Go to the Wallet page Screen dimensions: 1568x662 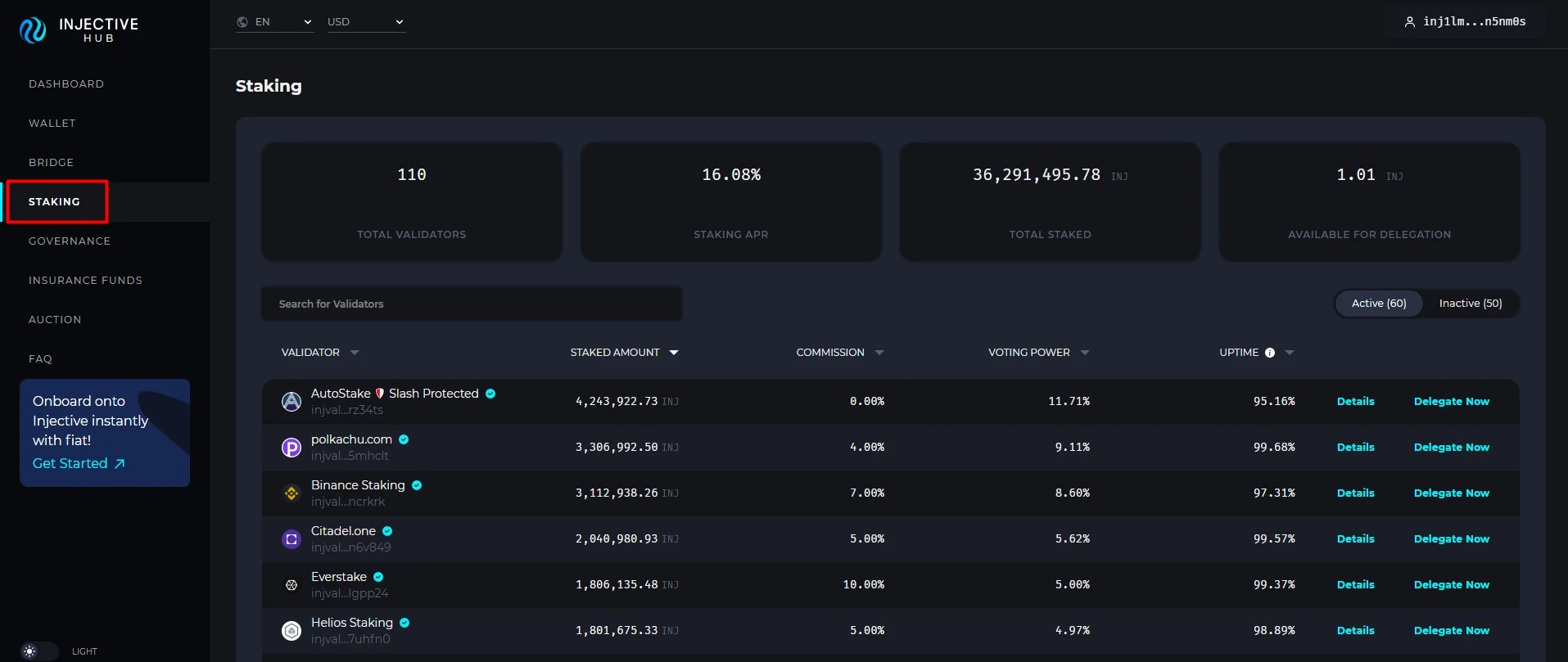click(52, 124)
